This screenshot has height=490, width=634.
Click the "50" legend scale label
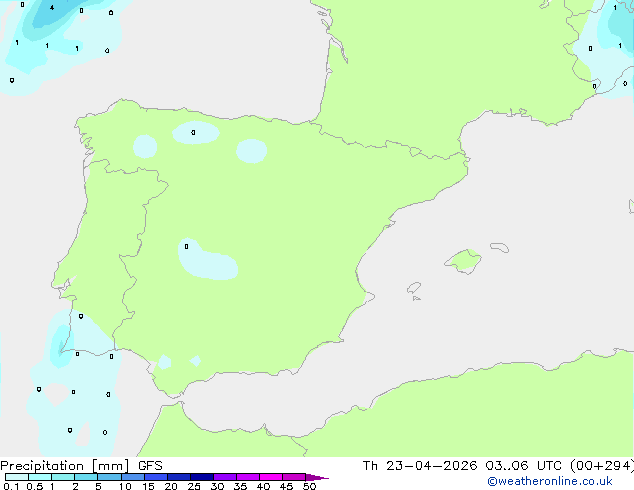(x=309, y=486)
